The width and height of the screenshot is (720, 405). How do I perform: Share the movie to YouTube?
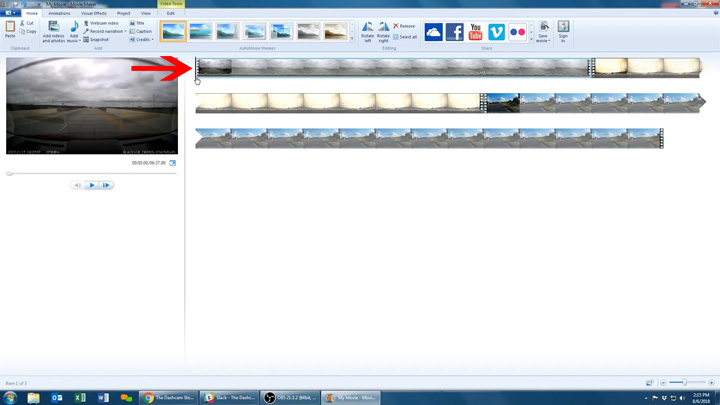click(475, 33)
